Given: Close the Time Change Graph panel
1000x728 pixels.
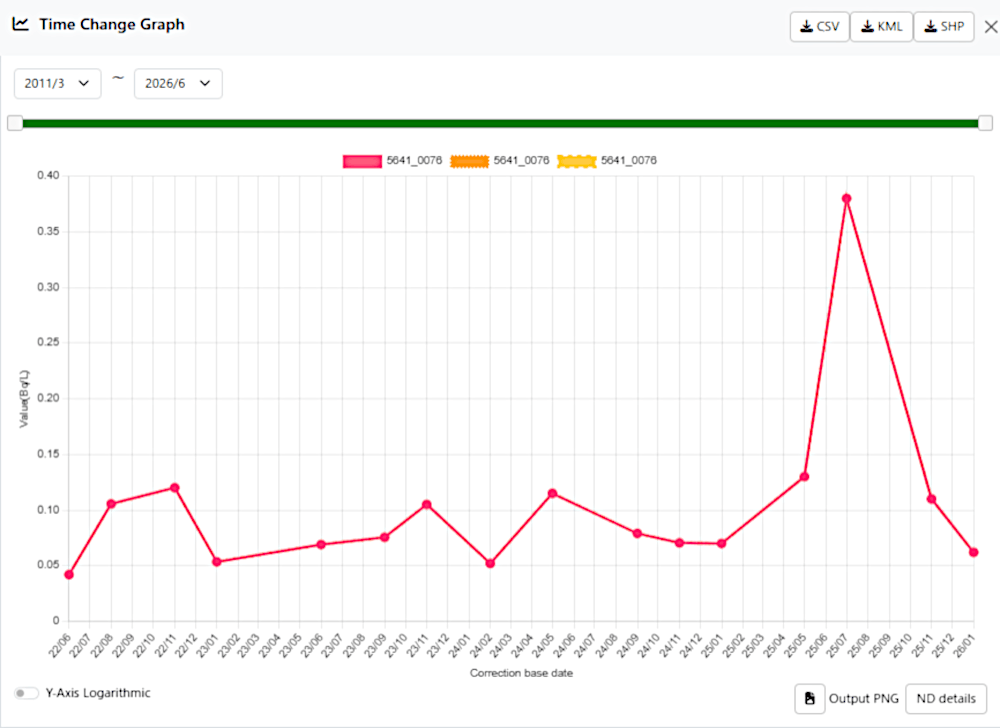Looking at the screenshot, I should (990, 27).
